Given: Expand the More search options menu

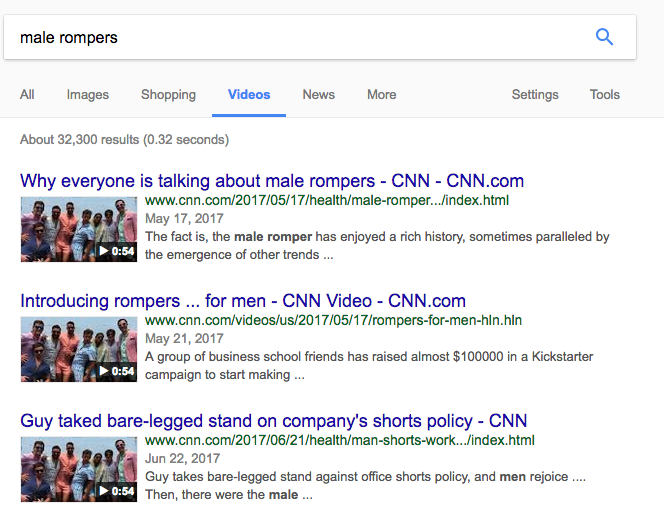Looking at the screenshot, I should click(381, 95).
